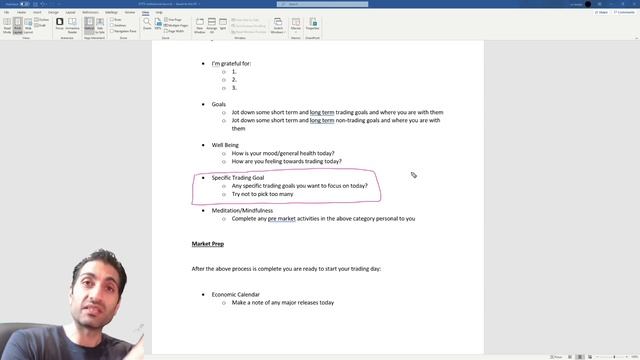This screenshot has height=360, width=640.
Task: Open the Mailings tab
Action: click(111, 13)
